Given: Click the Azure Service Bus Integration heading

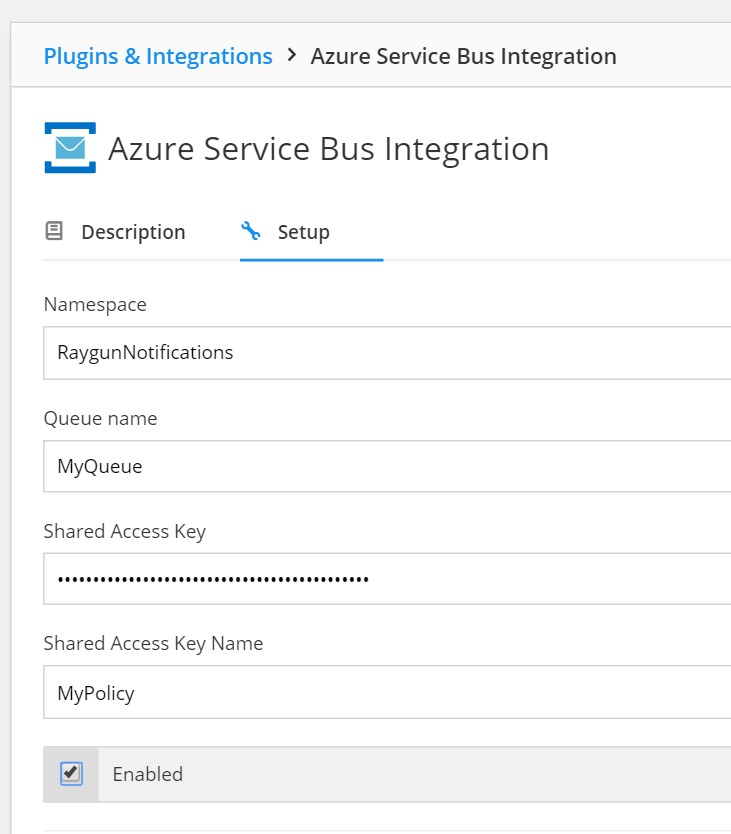Looking at the screenshot, I should point(328,148).
